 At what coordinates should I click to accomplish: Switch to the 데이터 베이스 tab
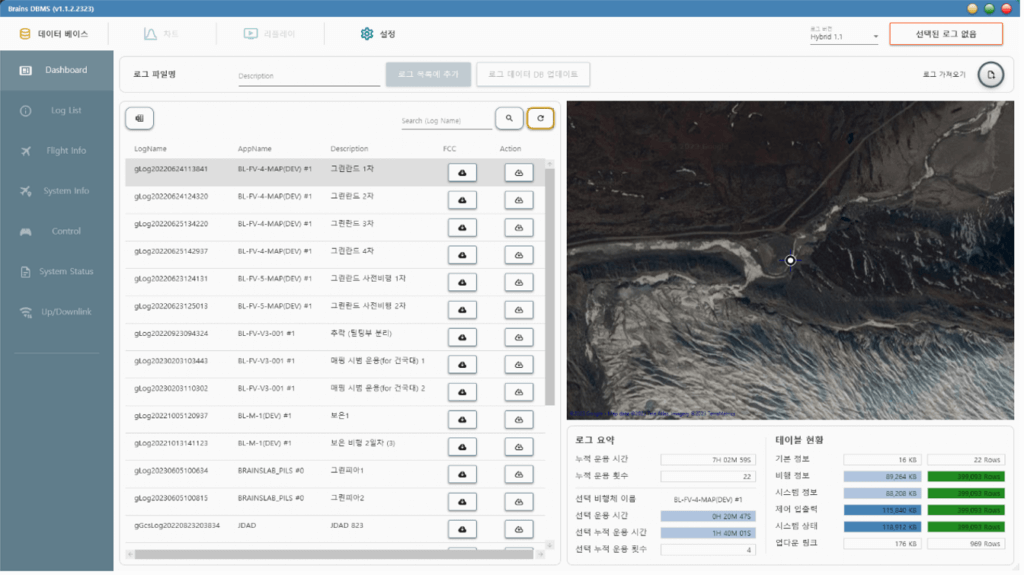point(54,34)
